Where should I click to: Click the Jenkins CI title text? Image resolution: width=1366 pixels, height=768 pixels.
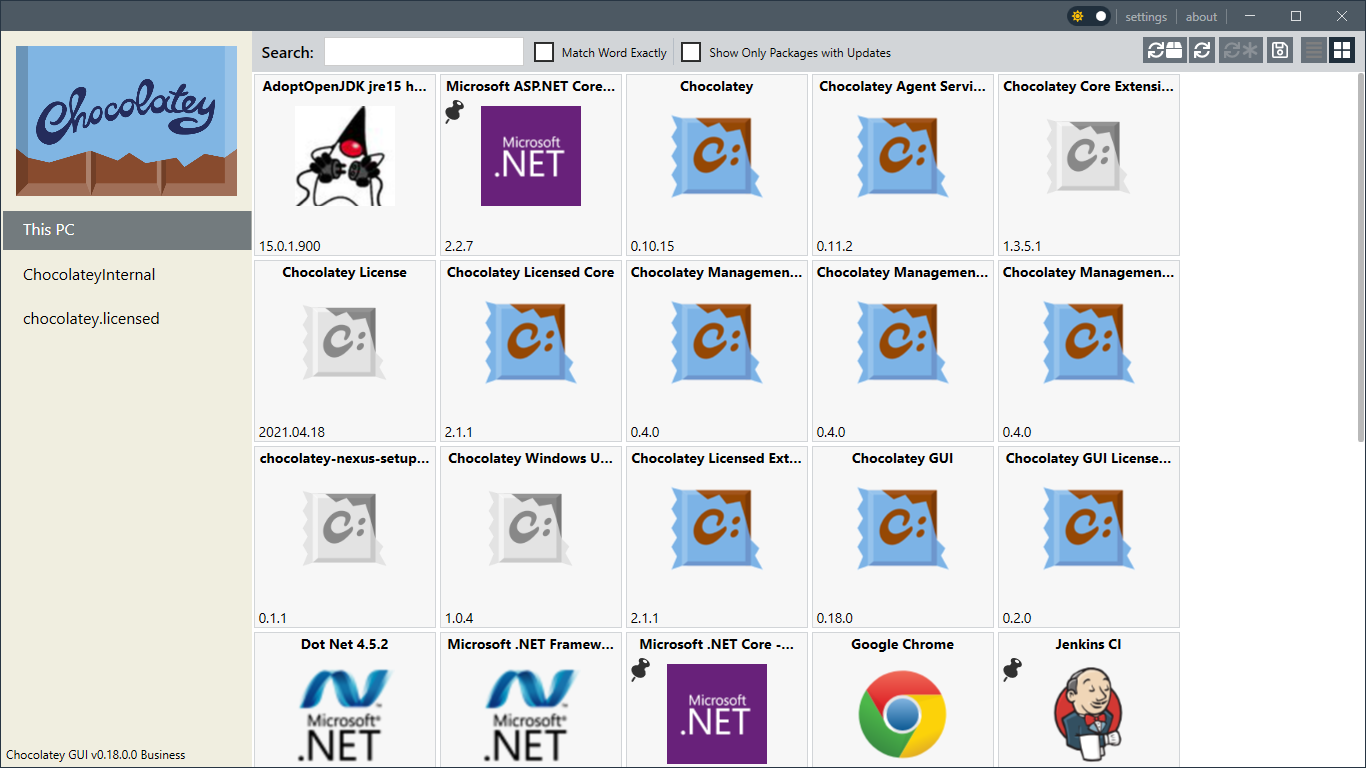pos(1089,645)
